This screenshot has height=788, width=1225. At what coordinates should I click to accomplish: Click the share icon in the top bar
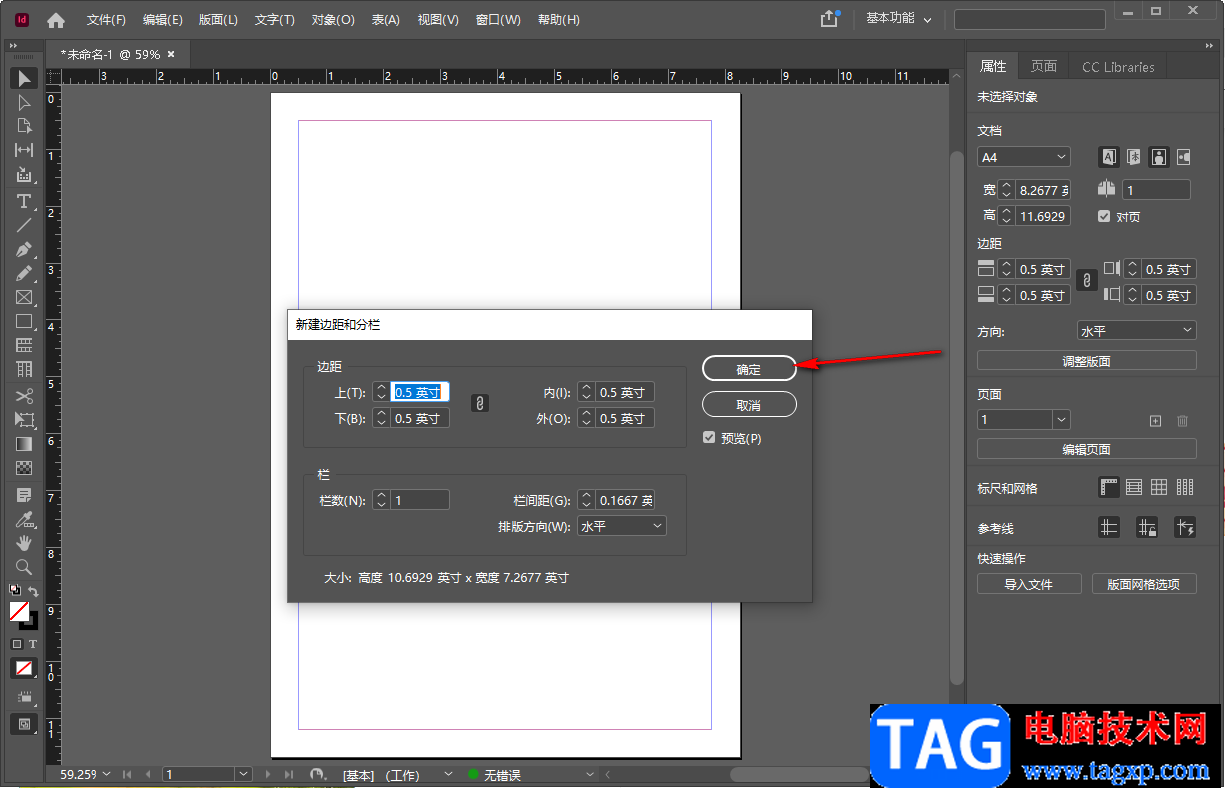point(829,19)
